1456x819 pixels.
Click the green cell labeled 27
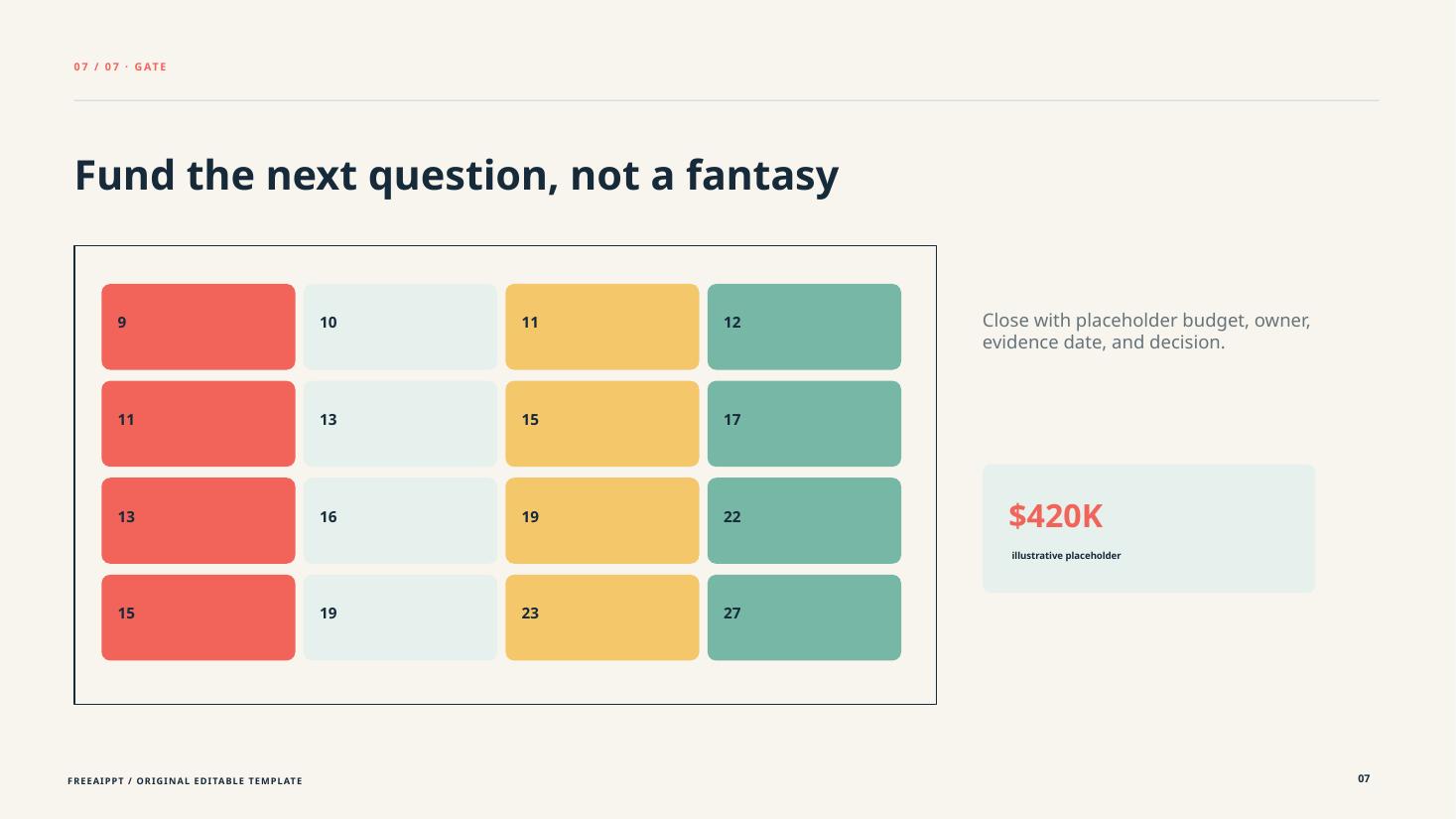pos(804,617)
